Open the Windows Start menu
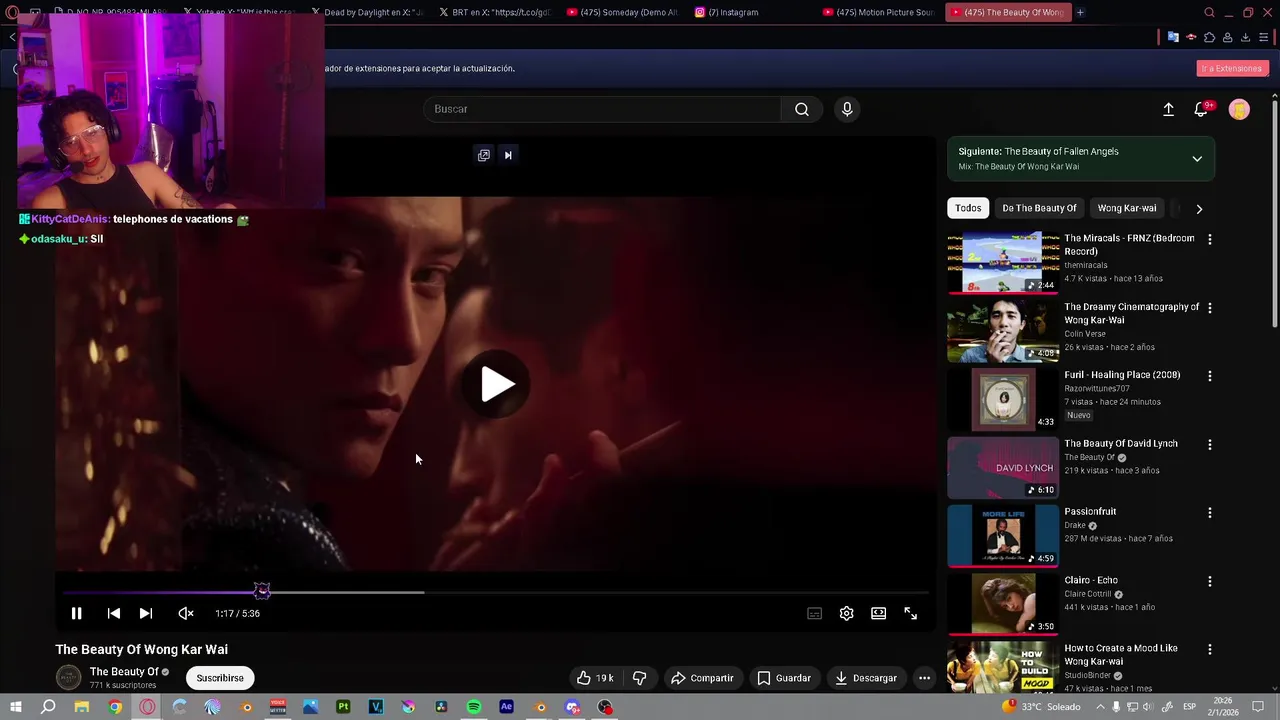 click(x=16, y=707)
